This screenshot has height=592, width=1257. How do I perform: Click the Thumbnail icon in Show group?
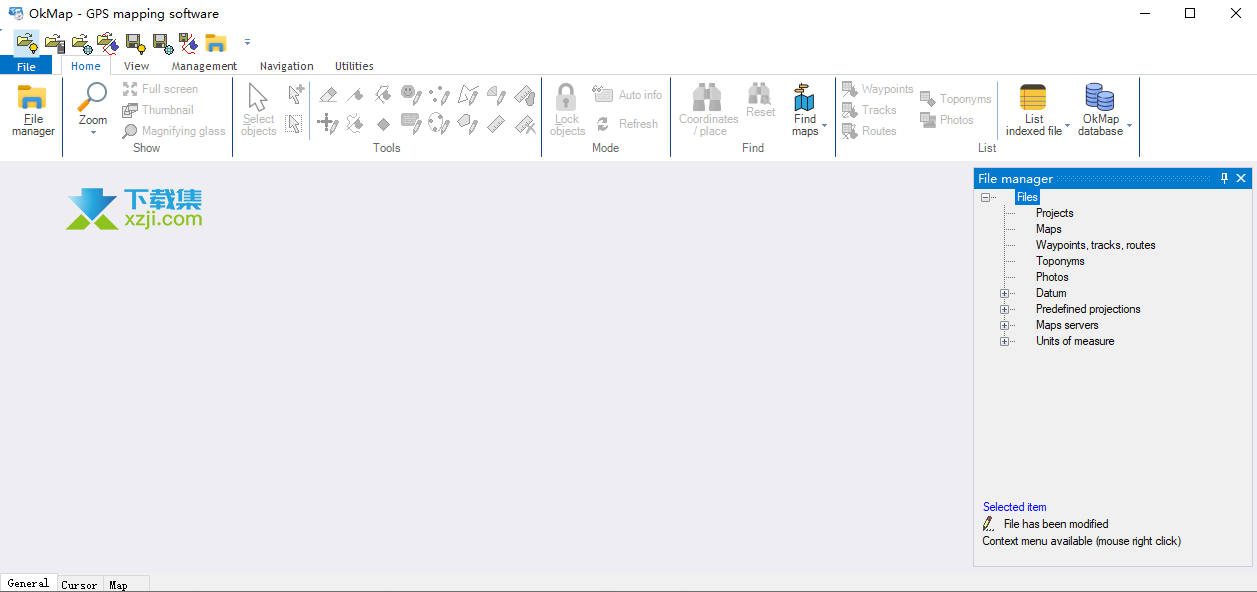pos(130,110)
